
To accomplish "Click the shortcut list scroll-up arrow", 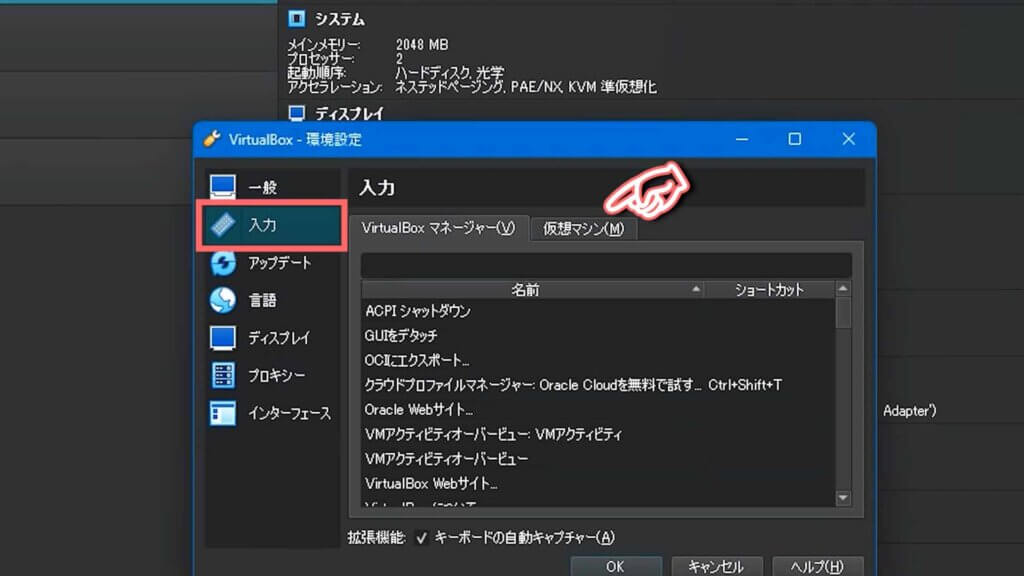I will coord(843,289).
